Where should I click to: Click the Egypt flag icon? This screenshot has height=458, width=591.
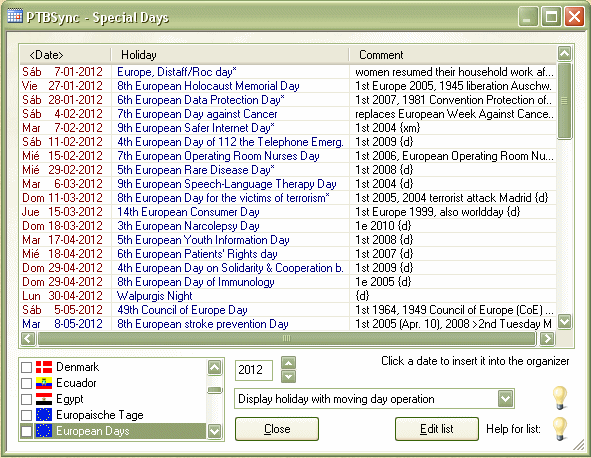[x=44, y=399]
